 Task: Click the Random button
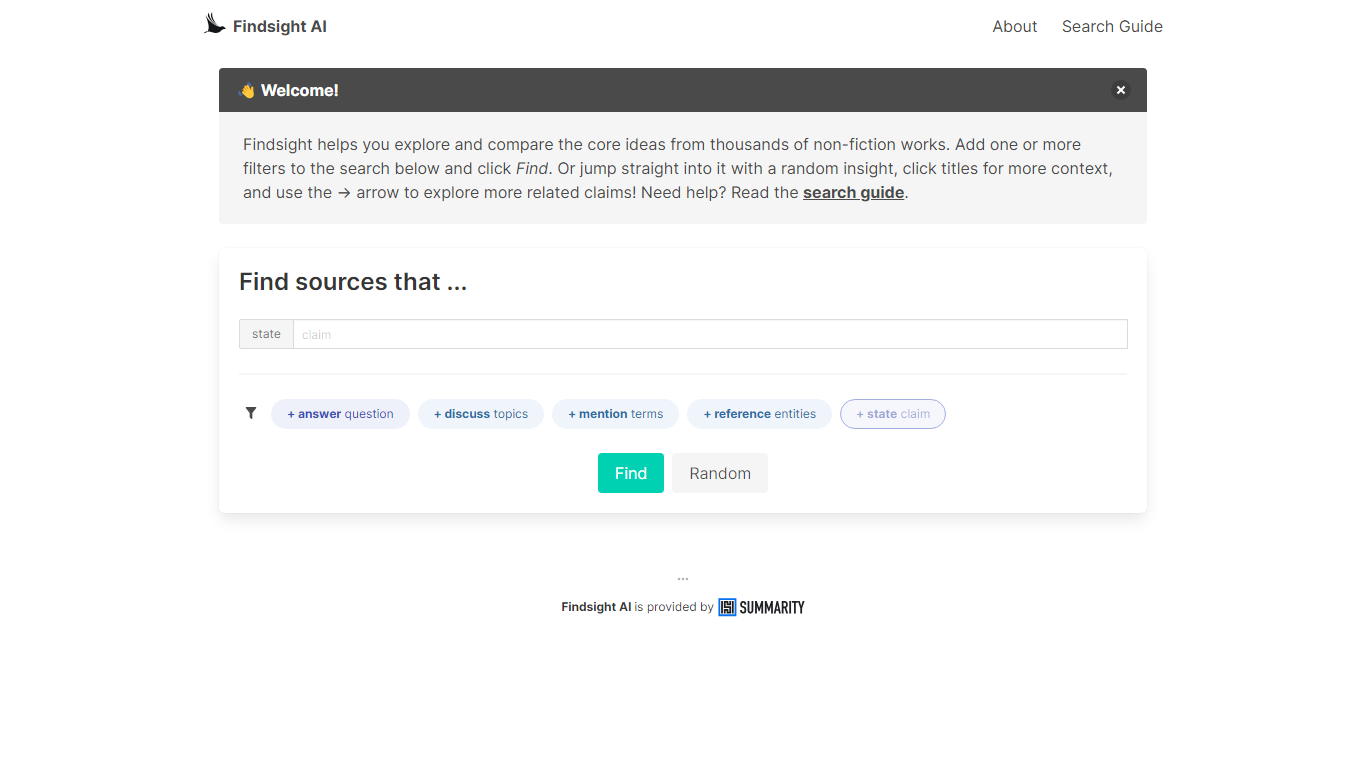(x=719, y=473)
